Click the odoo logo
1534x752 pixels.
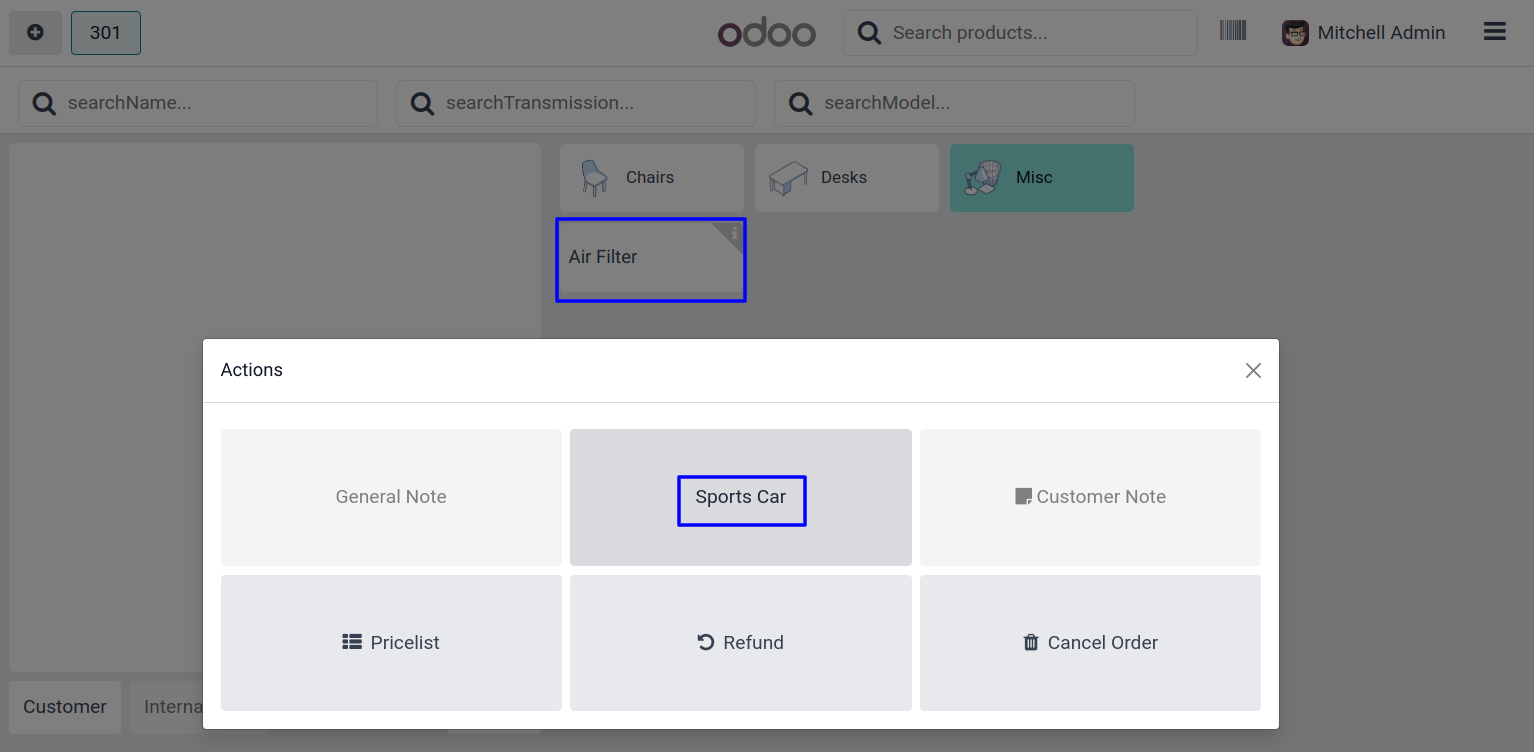coord(767,33)
